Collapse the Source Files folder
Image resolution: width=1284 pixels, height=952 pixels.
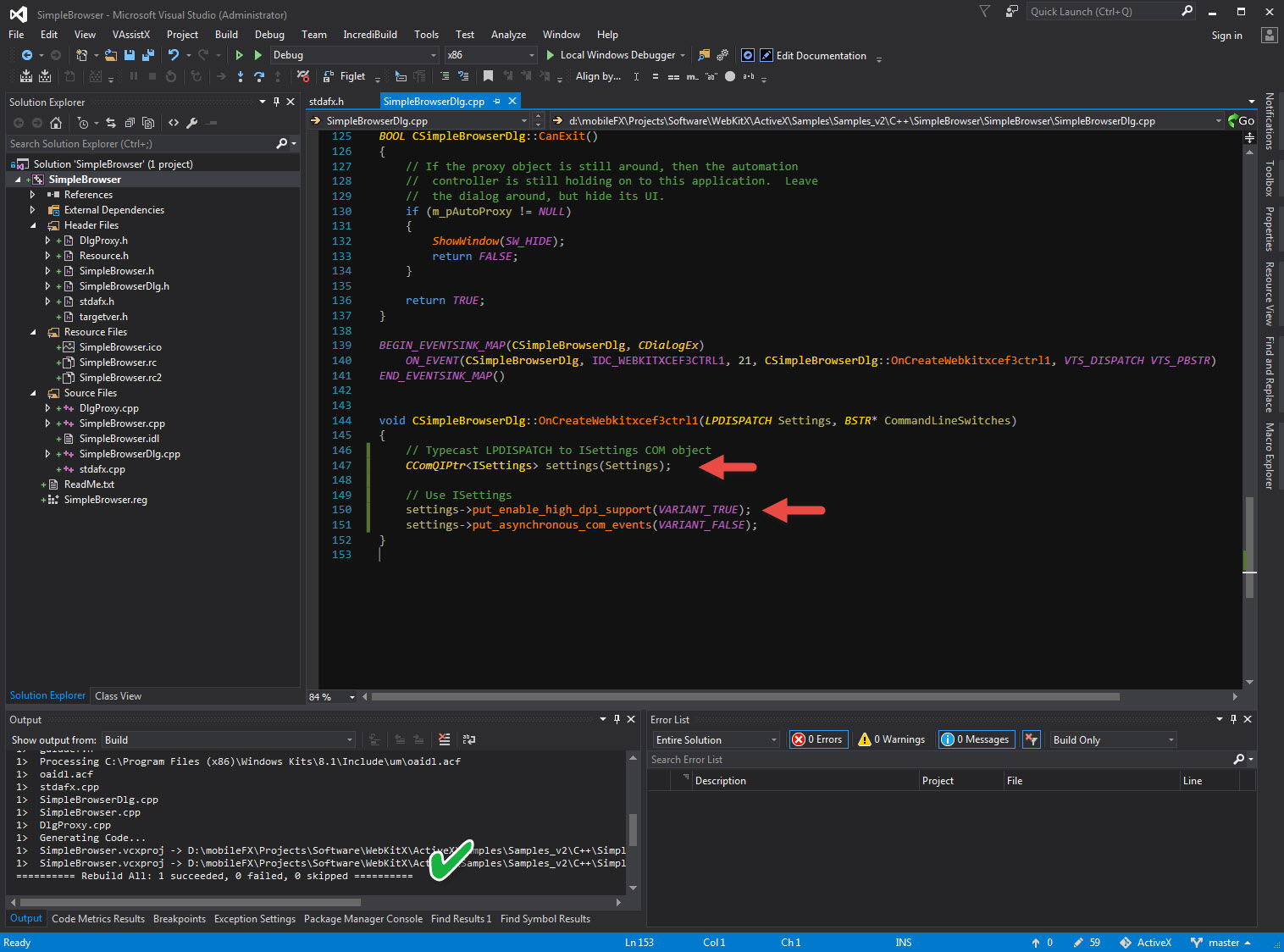33,393
